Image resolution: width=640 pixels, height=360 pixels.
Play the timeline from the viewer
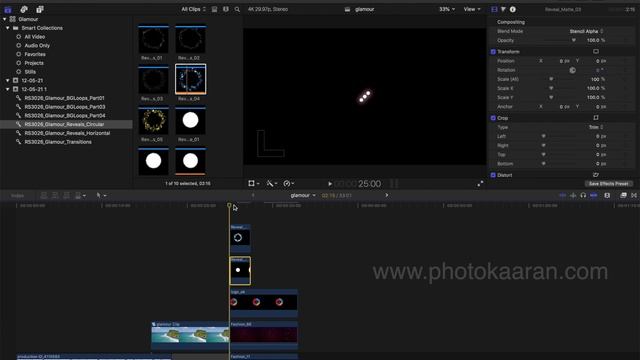point(330,184)
